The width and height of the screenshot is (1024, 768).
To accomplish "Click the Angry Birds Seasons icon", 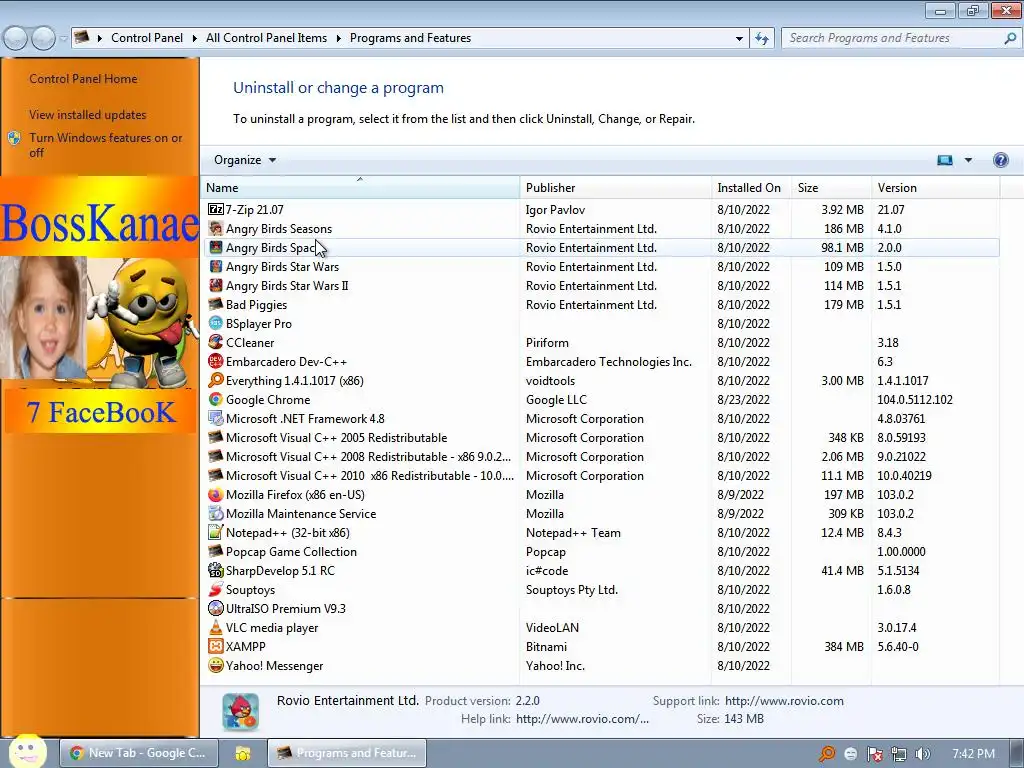I will [216, 229].
